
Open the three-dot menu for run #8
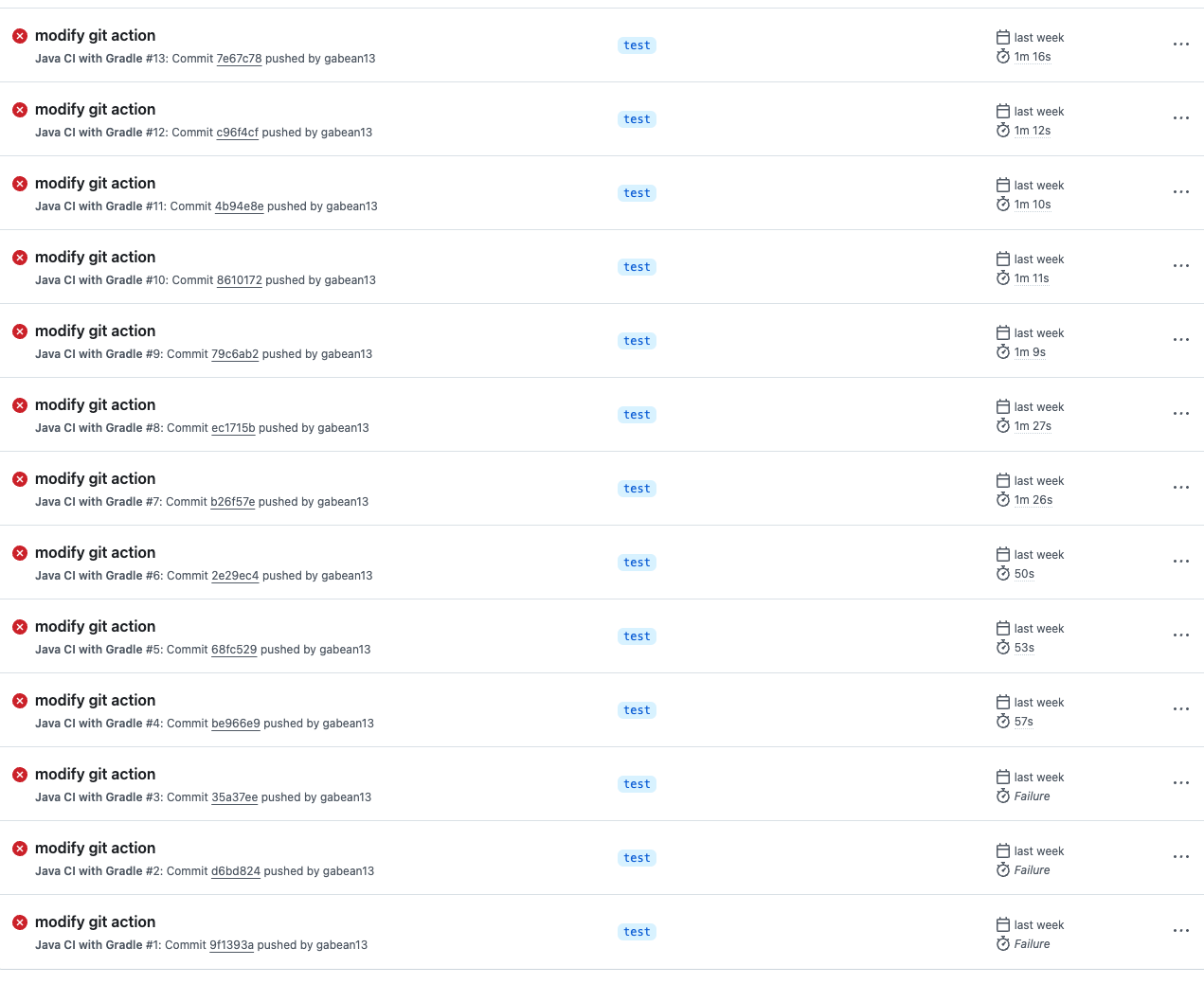[x=1180, y=414]
